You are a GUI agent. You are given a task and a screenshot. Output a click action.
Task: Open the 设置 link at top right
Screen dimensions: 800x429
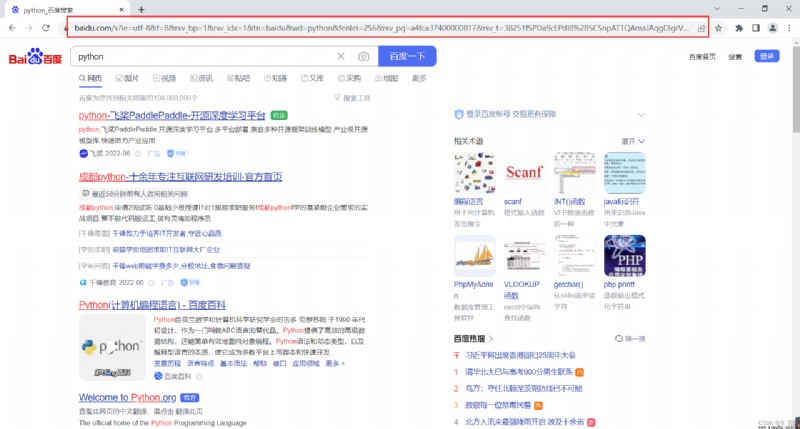pyautogui.click(x=735, y=57)
